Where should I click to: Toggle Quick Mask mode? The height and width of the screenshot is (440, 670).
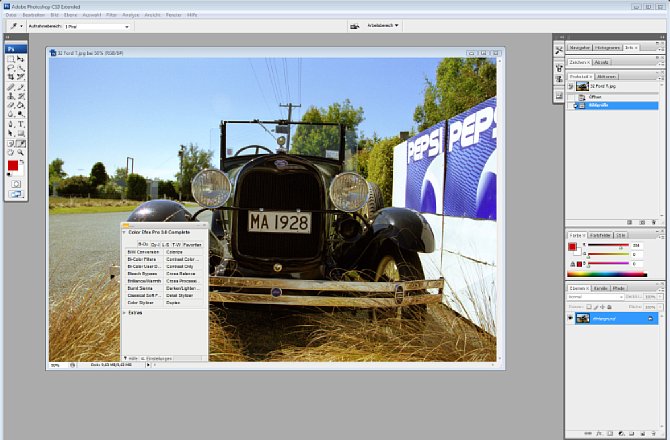(x=16, y=184)
